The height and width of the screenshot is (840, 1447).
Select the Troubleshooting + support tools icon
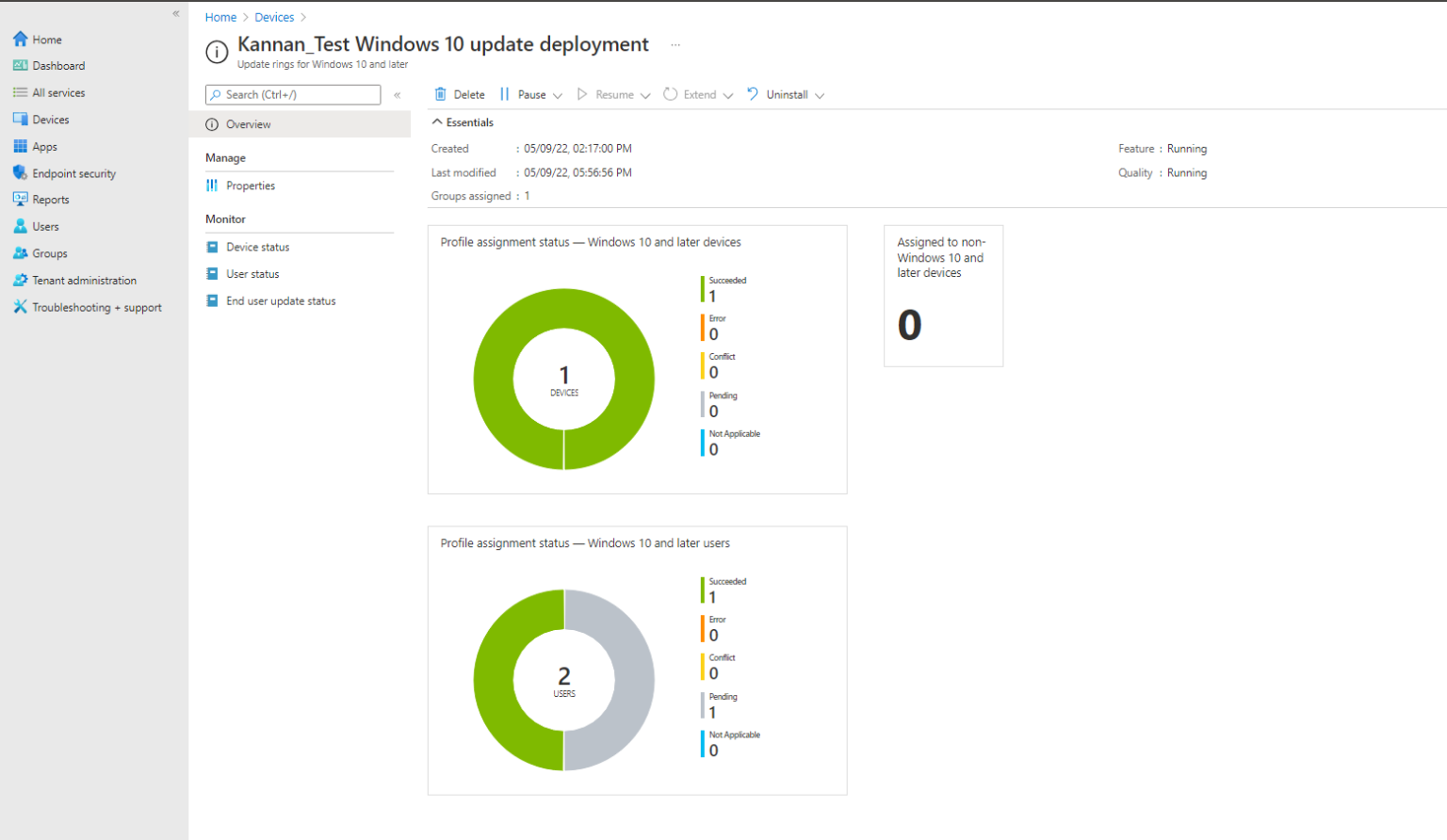[x=20, y=307]
